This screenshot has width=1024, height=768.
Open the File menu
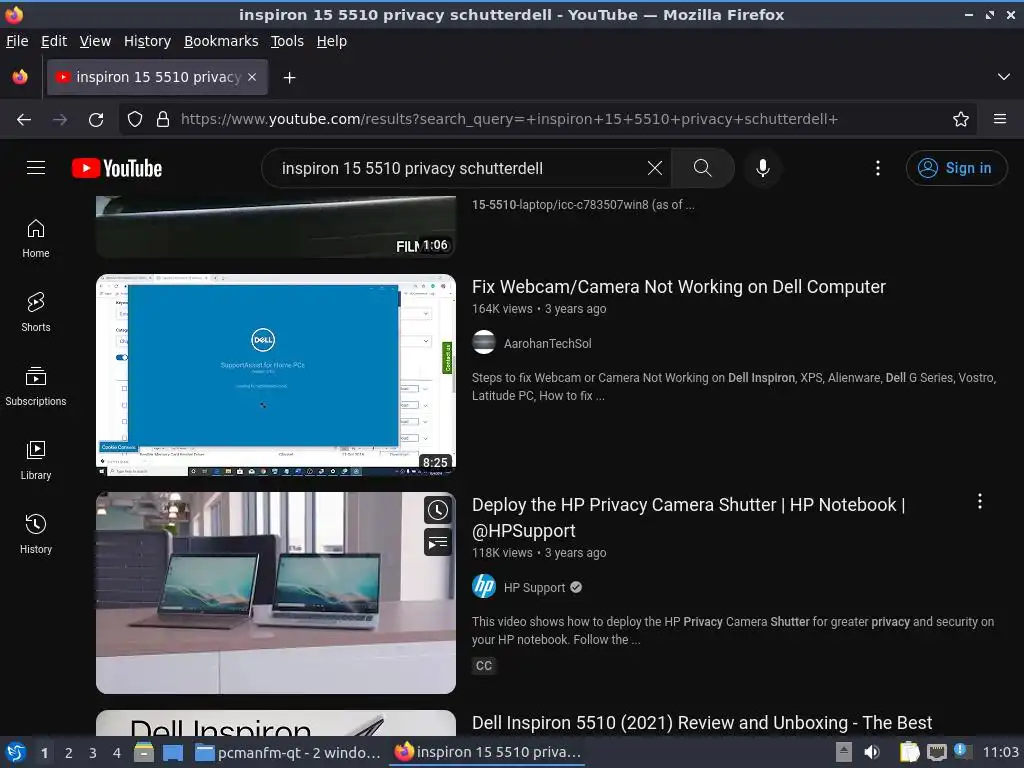(x=17, y=41)
